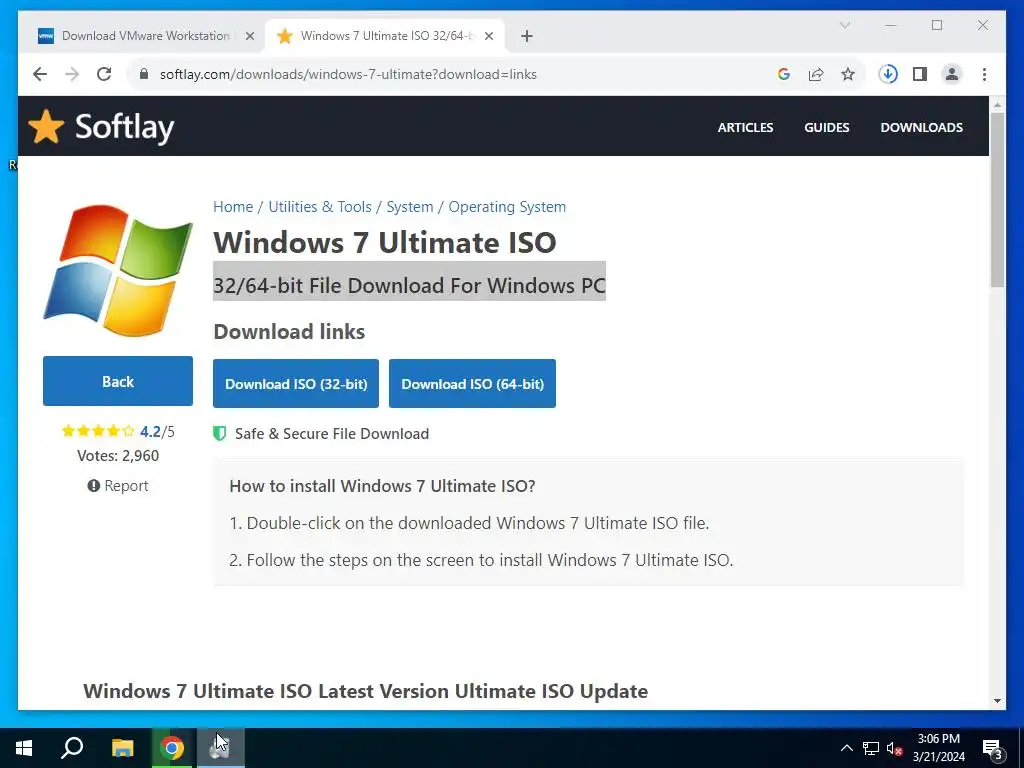Switch to Download VMware Workstation tab
1024x768 pixels.
click(146, 36)
